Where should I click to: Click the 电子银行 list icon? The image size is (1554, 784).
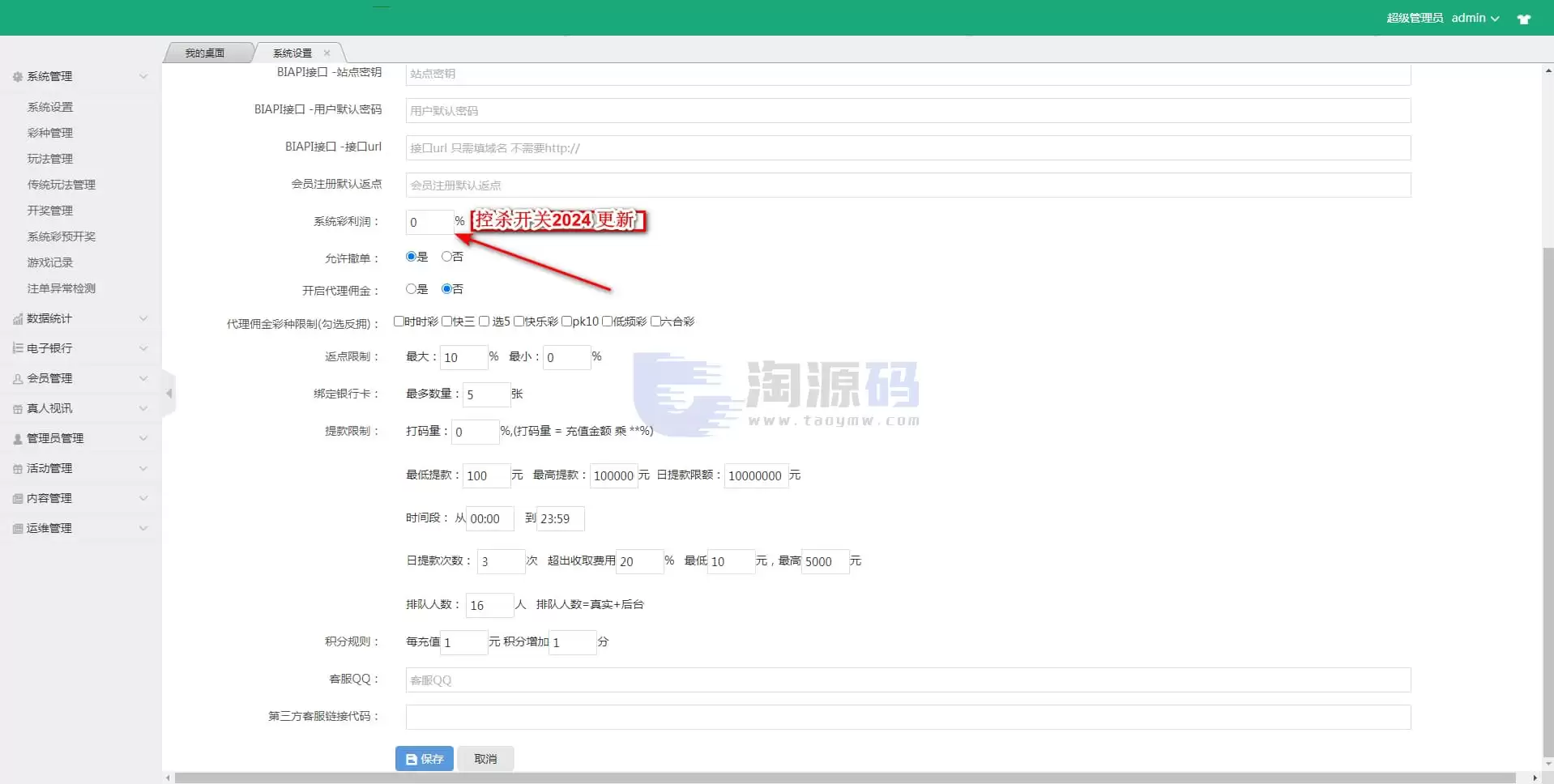pos(18,348)
